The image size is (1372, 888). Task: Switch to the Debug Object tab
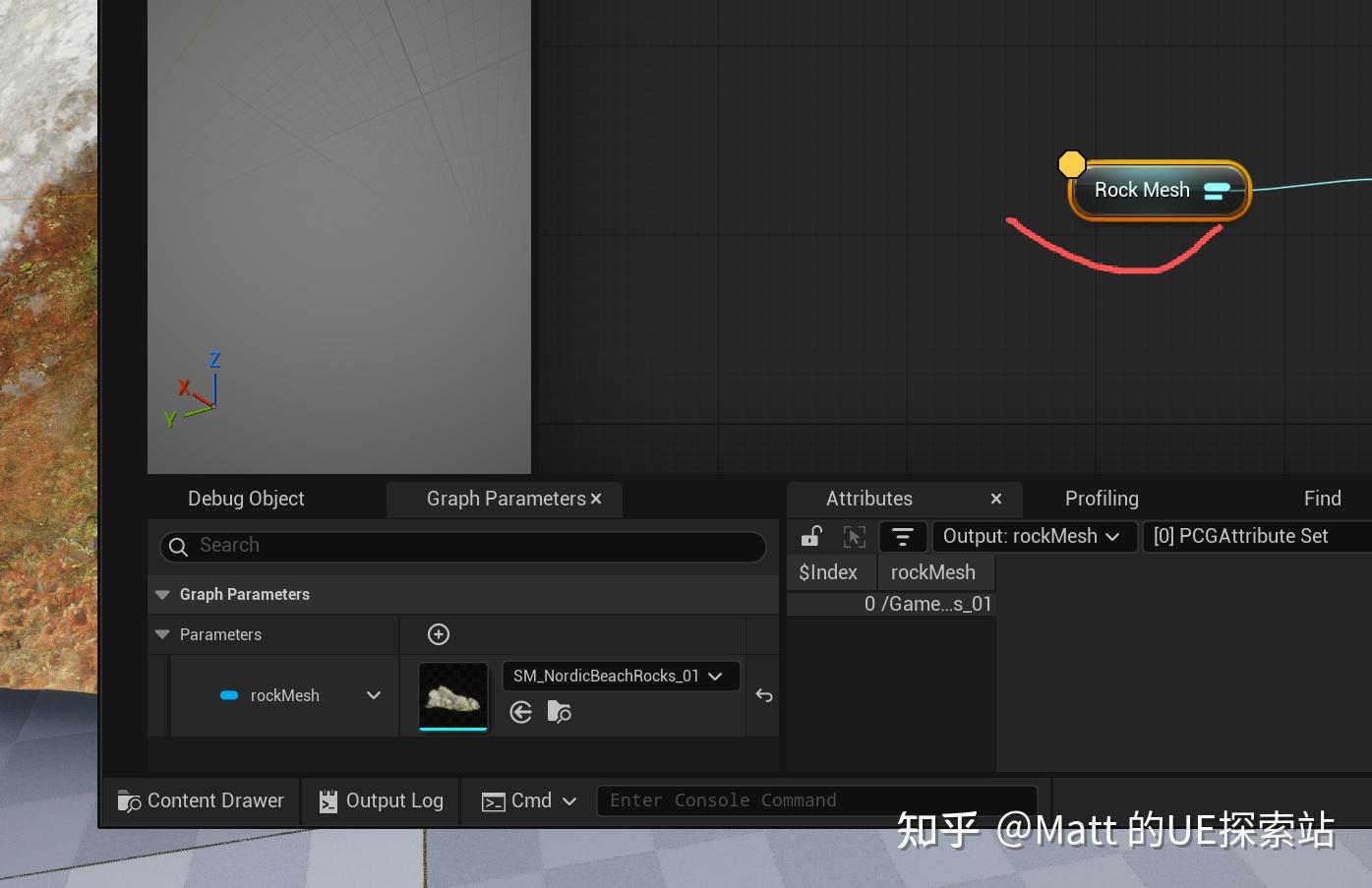(x=246, y=499)
